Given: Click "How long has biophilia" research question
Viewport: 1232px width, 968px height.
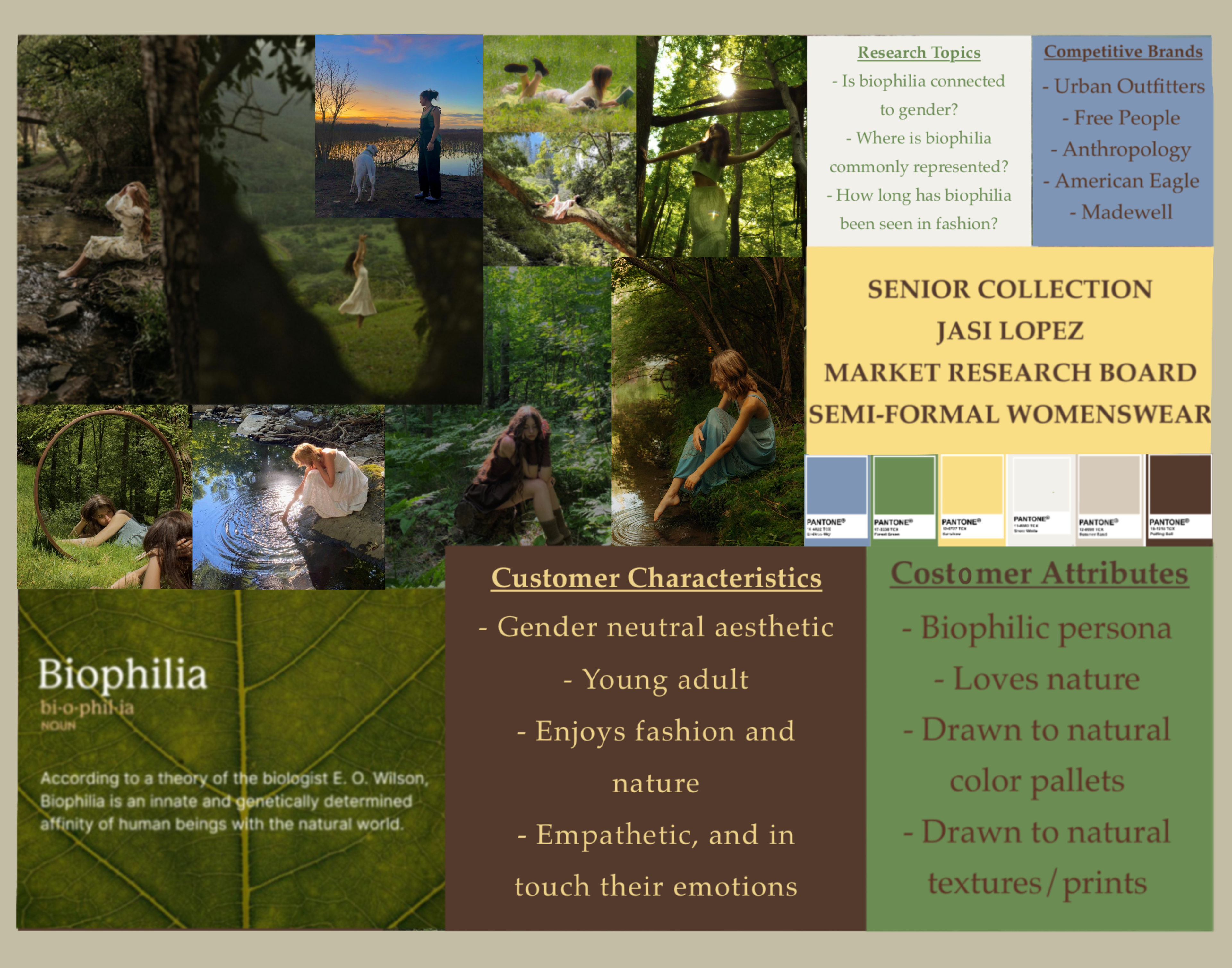Looking at the screenshot, I should pyautogui.click(x=919, y=195).
